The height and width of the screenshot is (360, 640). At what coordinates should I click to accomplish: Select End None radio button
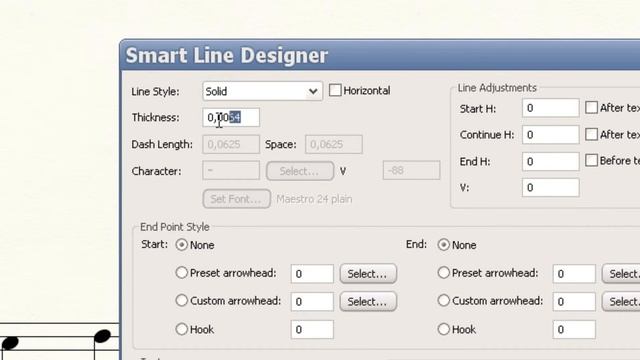pyautogui.click(x=444, y=244)
